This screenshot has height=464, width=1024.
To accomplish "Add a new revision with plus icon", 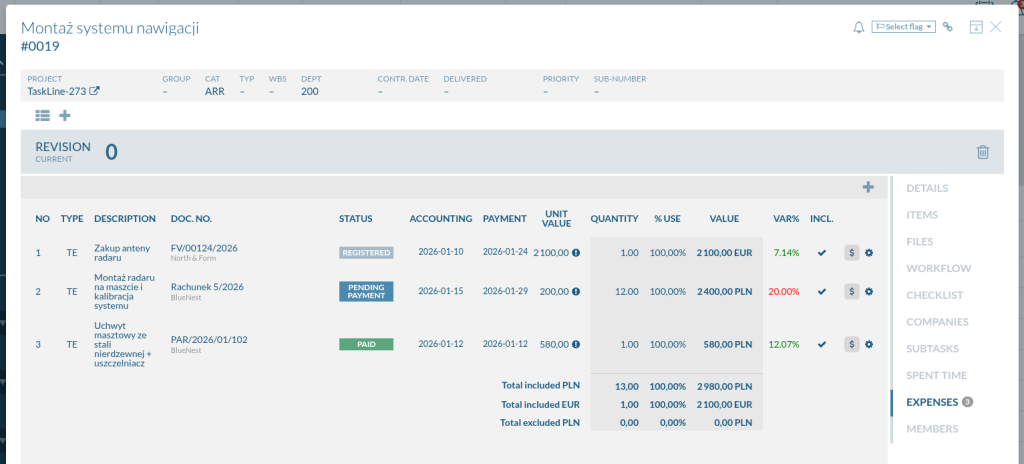I will point(65,116).
